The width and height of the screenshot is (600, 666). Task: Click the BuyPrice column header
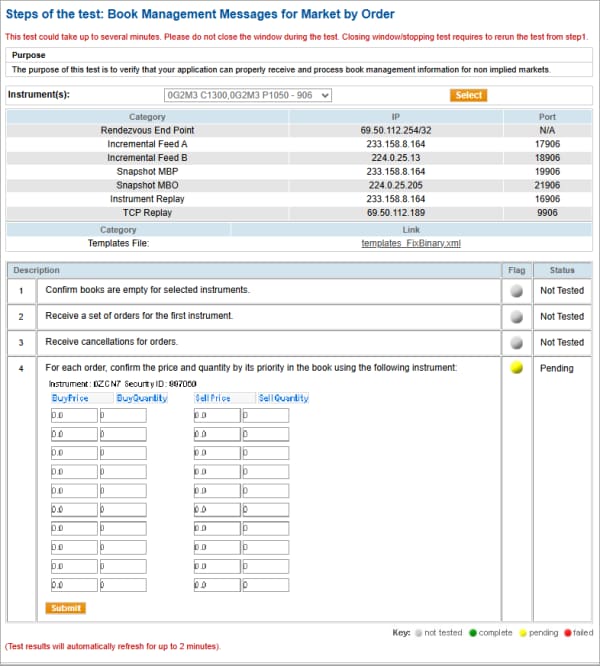(71, 398)
